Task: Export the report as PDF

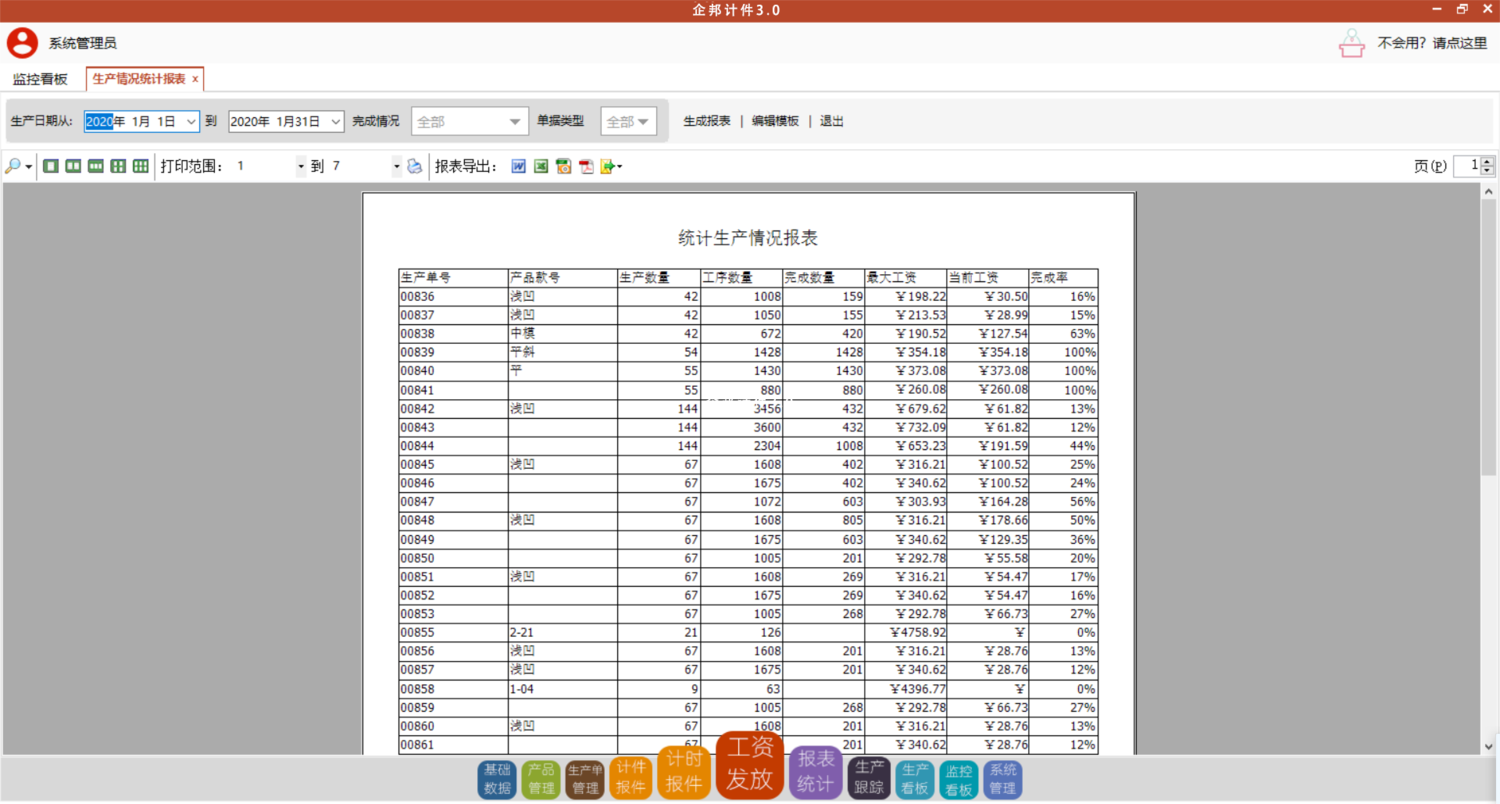Action: point(586,166)
